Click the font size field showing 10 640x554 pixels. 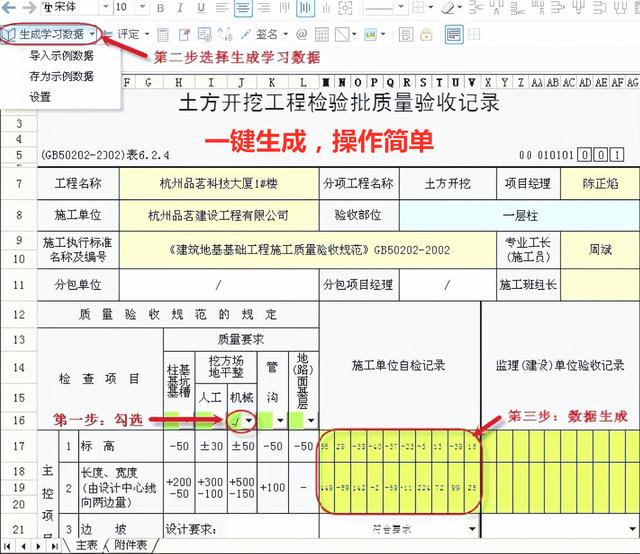tap(126, 7)
